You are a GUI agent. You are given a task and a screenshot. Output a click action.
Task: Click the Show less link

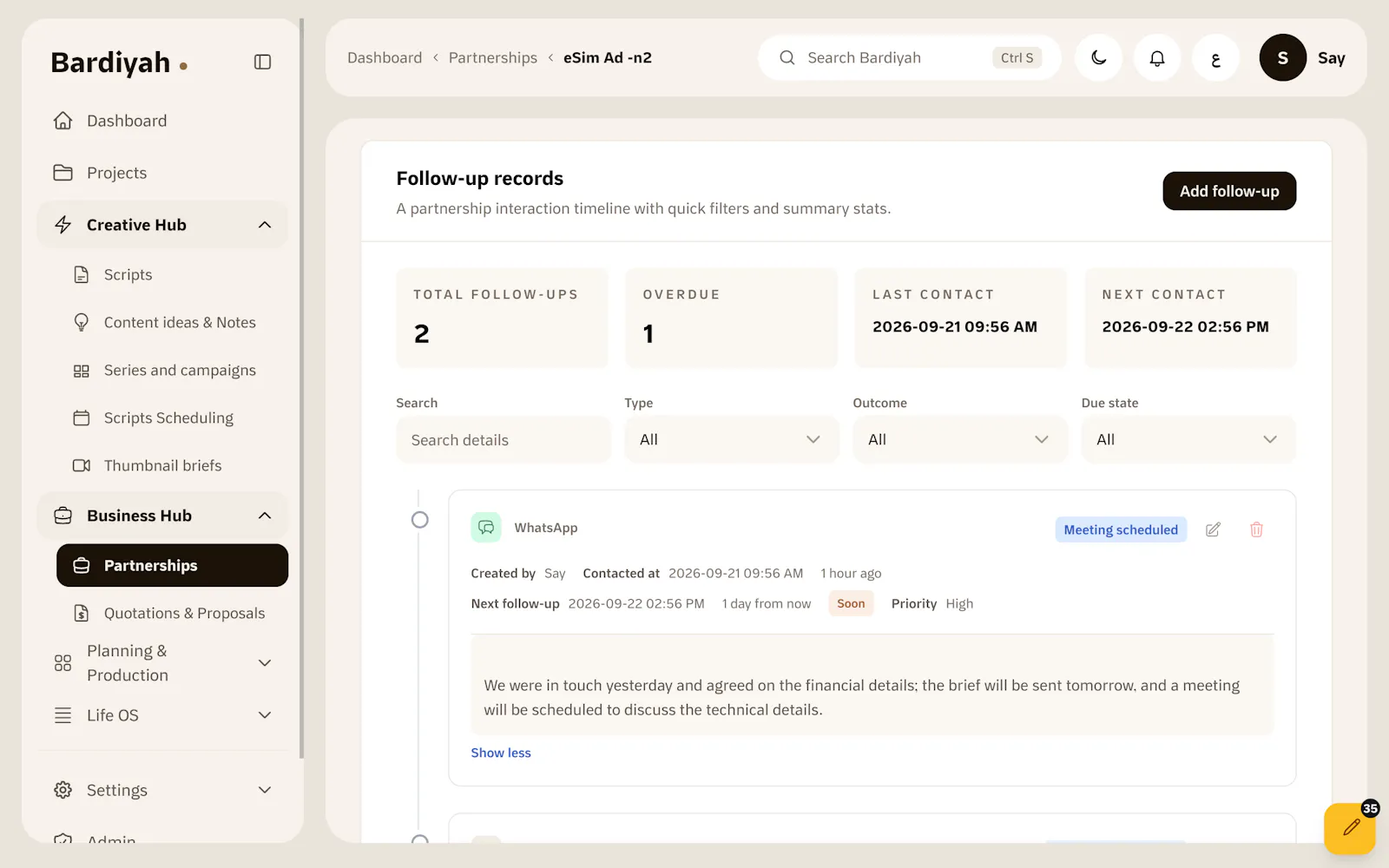pos(501,753)
